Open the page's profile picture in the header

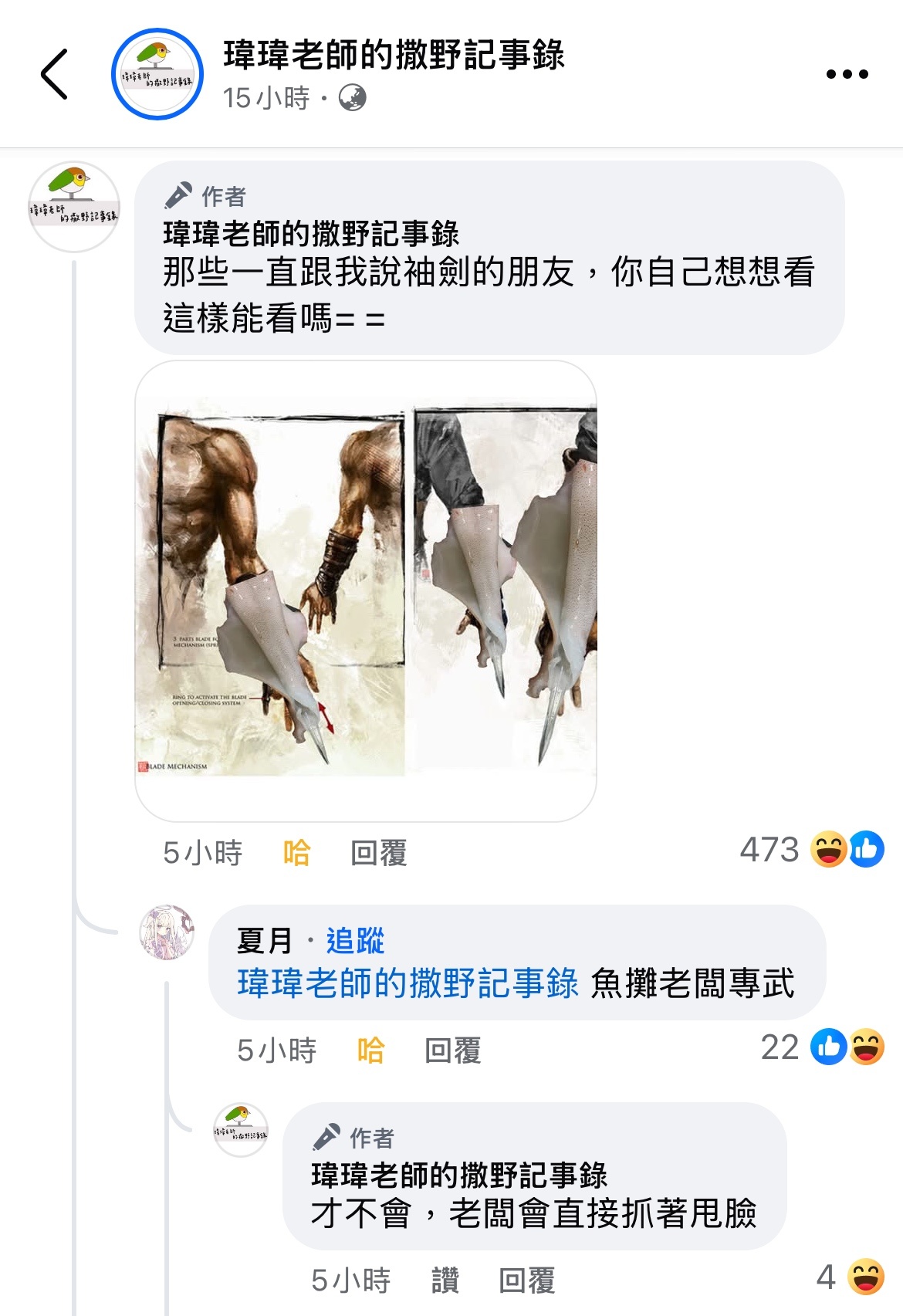pos(157,74)
